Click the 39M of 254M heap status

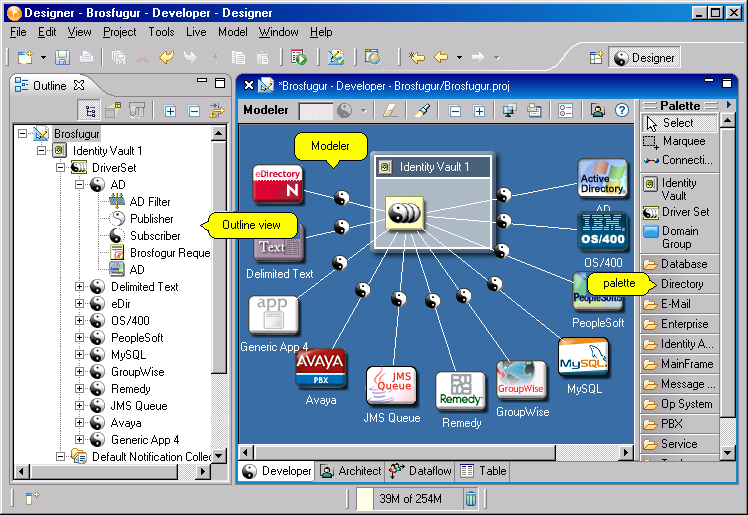(410, 499)
